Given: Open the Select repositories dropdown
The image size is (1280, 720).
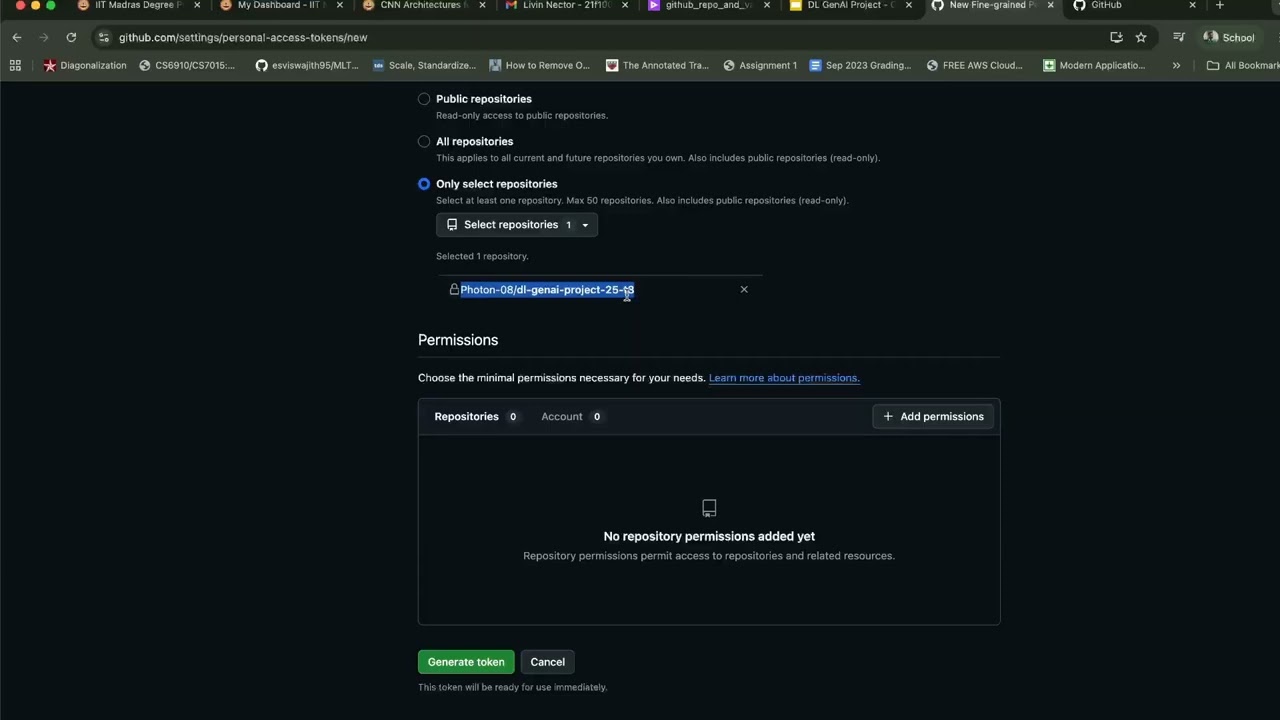Looking at the screenshot, I should click(x=517, y=225).
